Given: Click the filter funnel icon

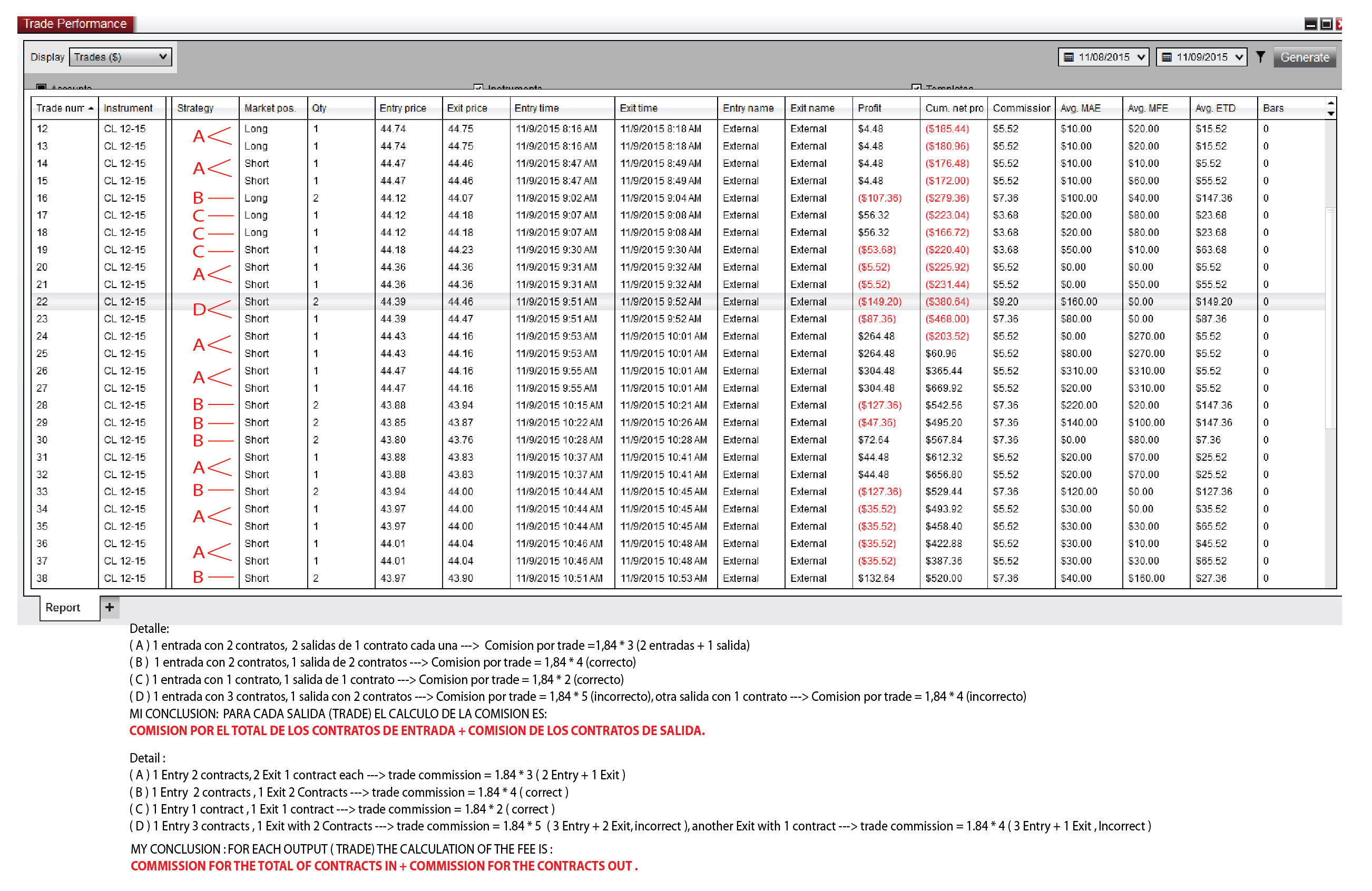Looking at the screenshot, I should pyautogui.click(x=1260, y=57).
